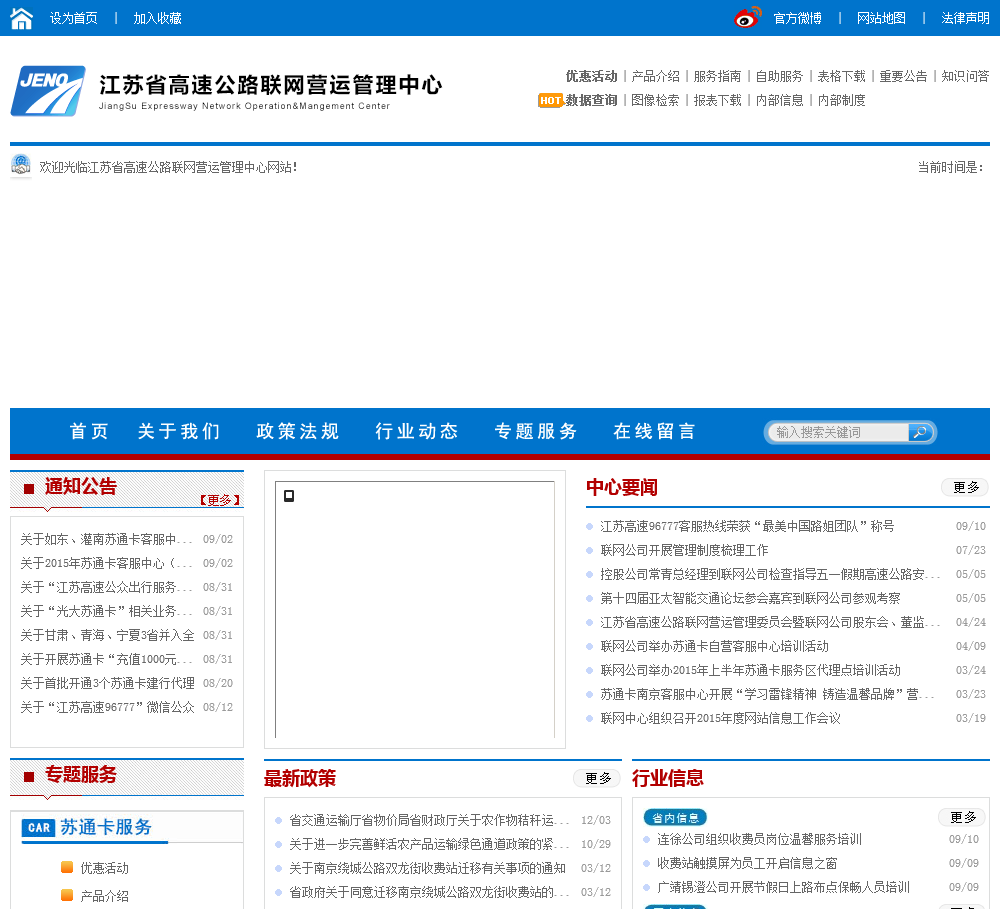Viewport: 1000px width, 909px height.
Task: Open the 关于我们 navigation tab
Action: [179, 431]
